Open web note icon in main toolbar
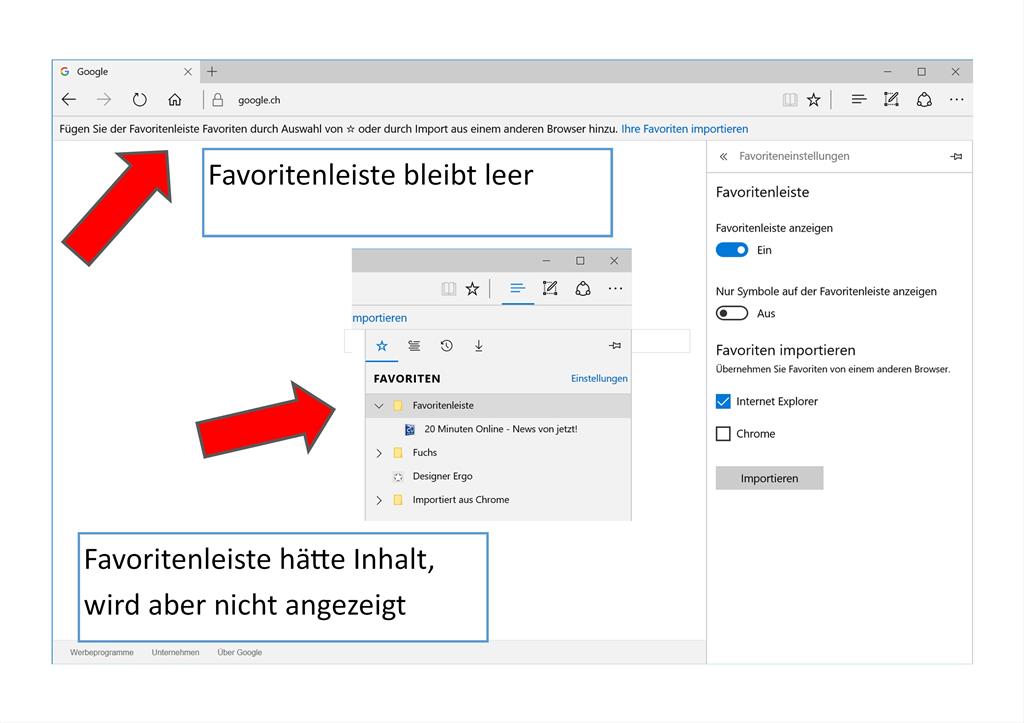1024x723 pixels. [x=891, y=99]
